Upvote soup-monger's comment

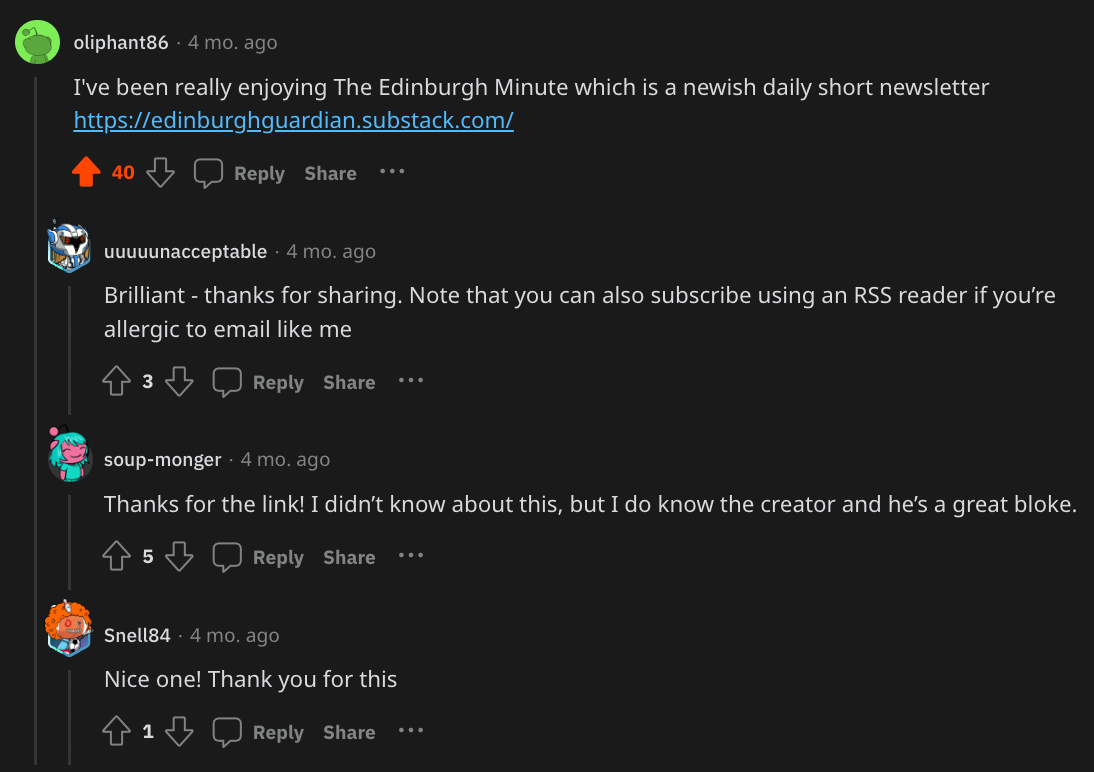(118, 557)
